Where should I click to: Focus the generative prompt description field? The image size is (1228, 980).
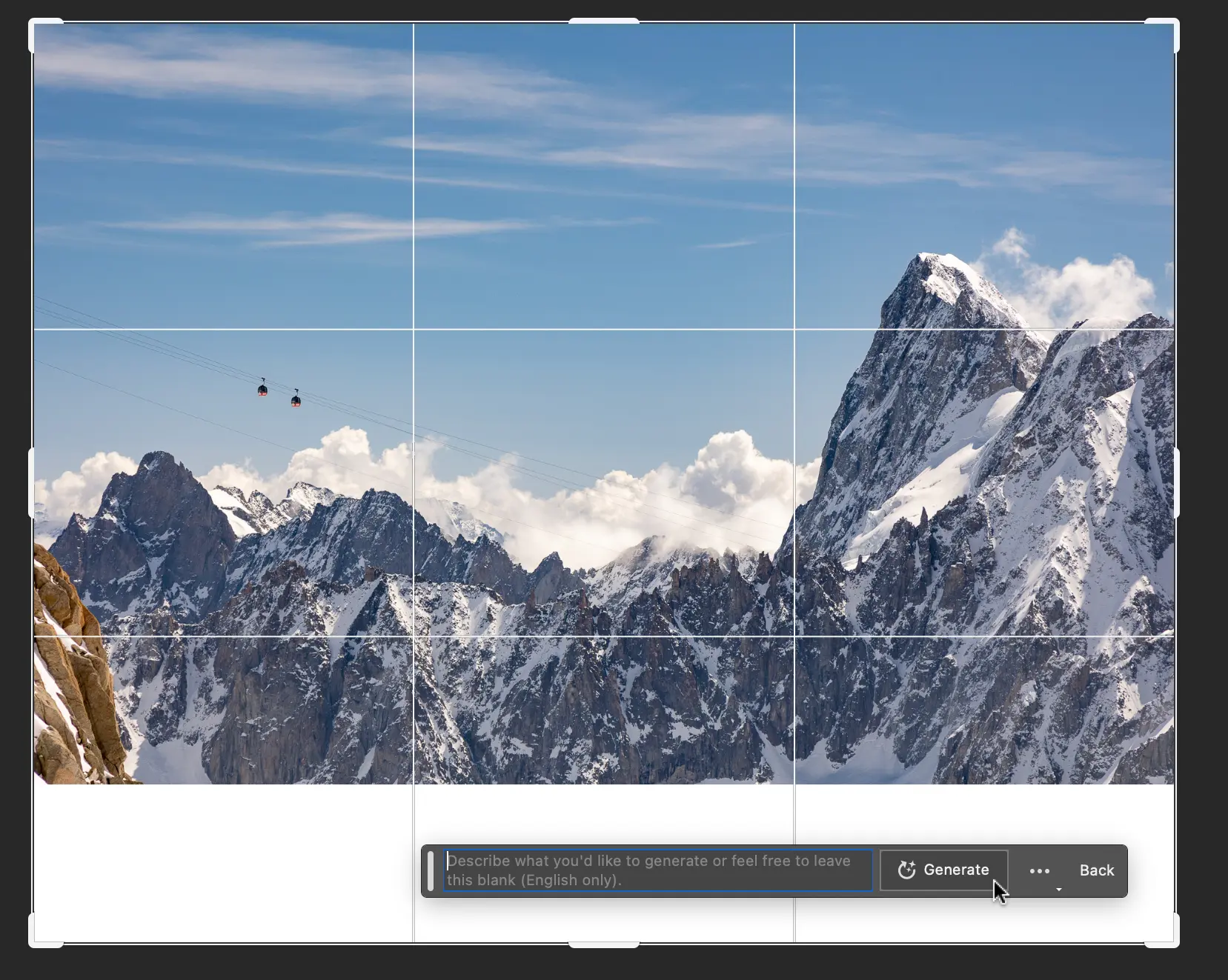658,870
